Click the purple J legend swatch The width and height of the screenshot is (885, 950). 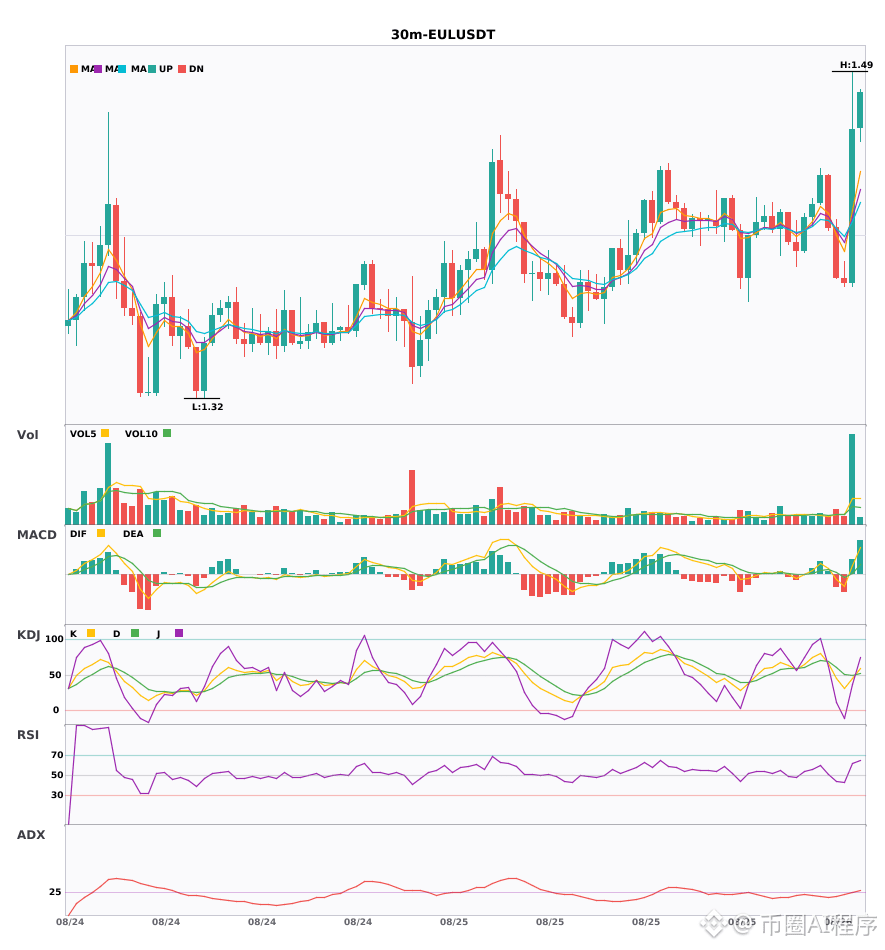(179, 633)
